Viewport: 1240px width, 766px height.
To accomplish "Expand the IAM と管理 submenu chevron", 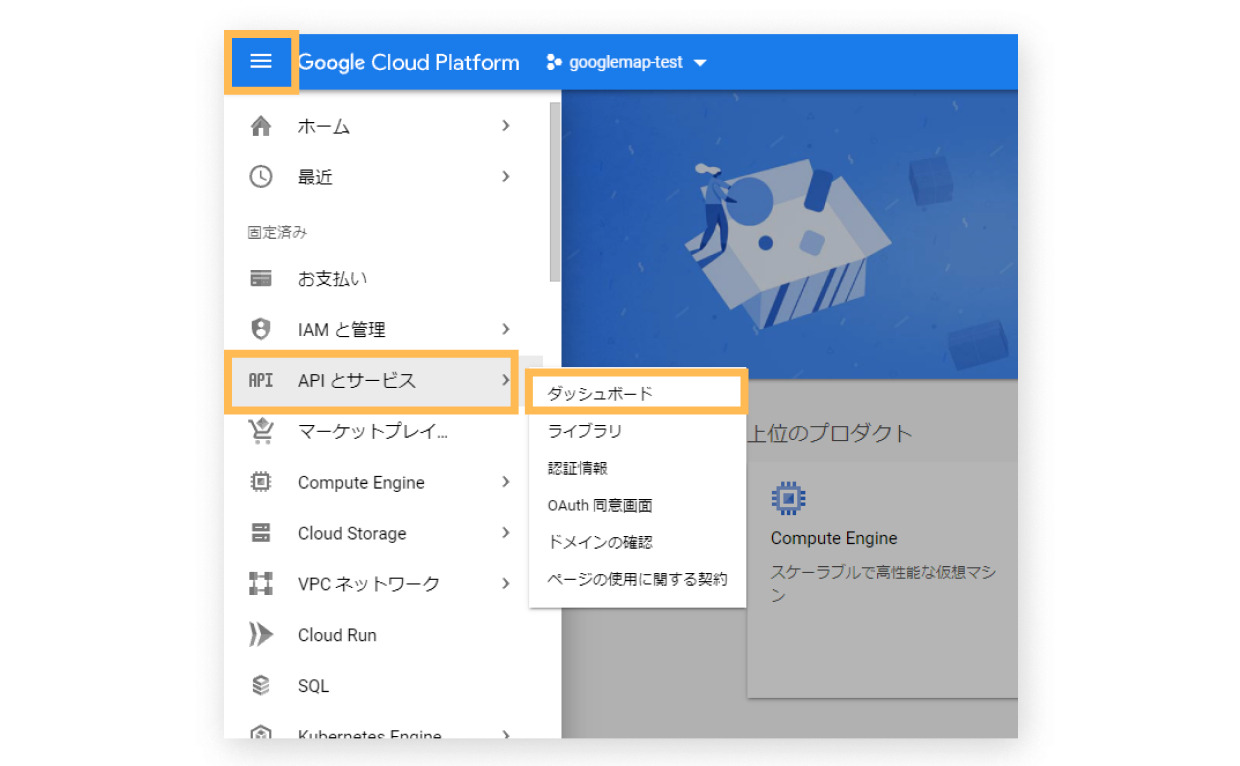I will pos(506,329).
